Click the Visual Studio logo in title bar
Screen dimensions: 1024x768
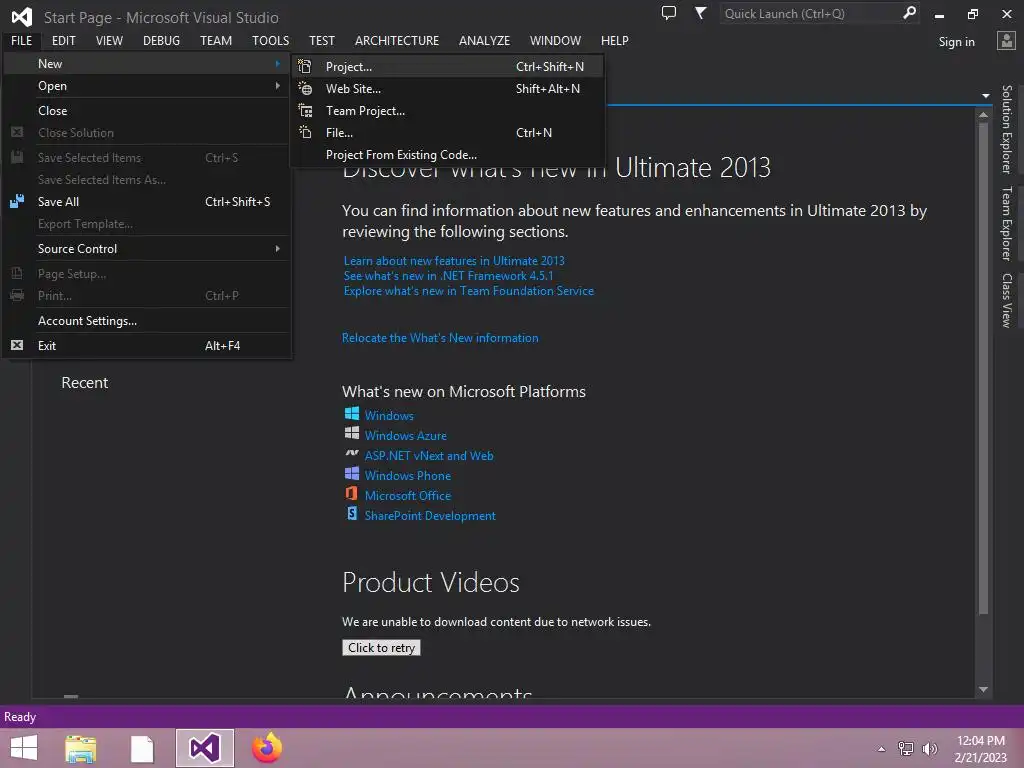click(x=22, y=17)
